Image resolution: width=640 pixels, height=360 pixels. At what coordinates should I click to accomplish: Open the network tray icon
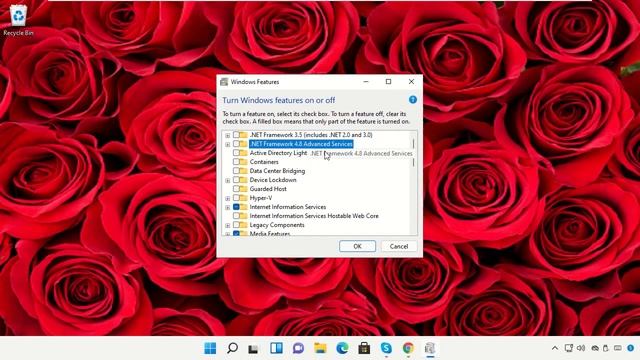(x=569, y=348)
